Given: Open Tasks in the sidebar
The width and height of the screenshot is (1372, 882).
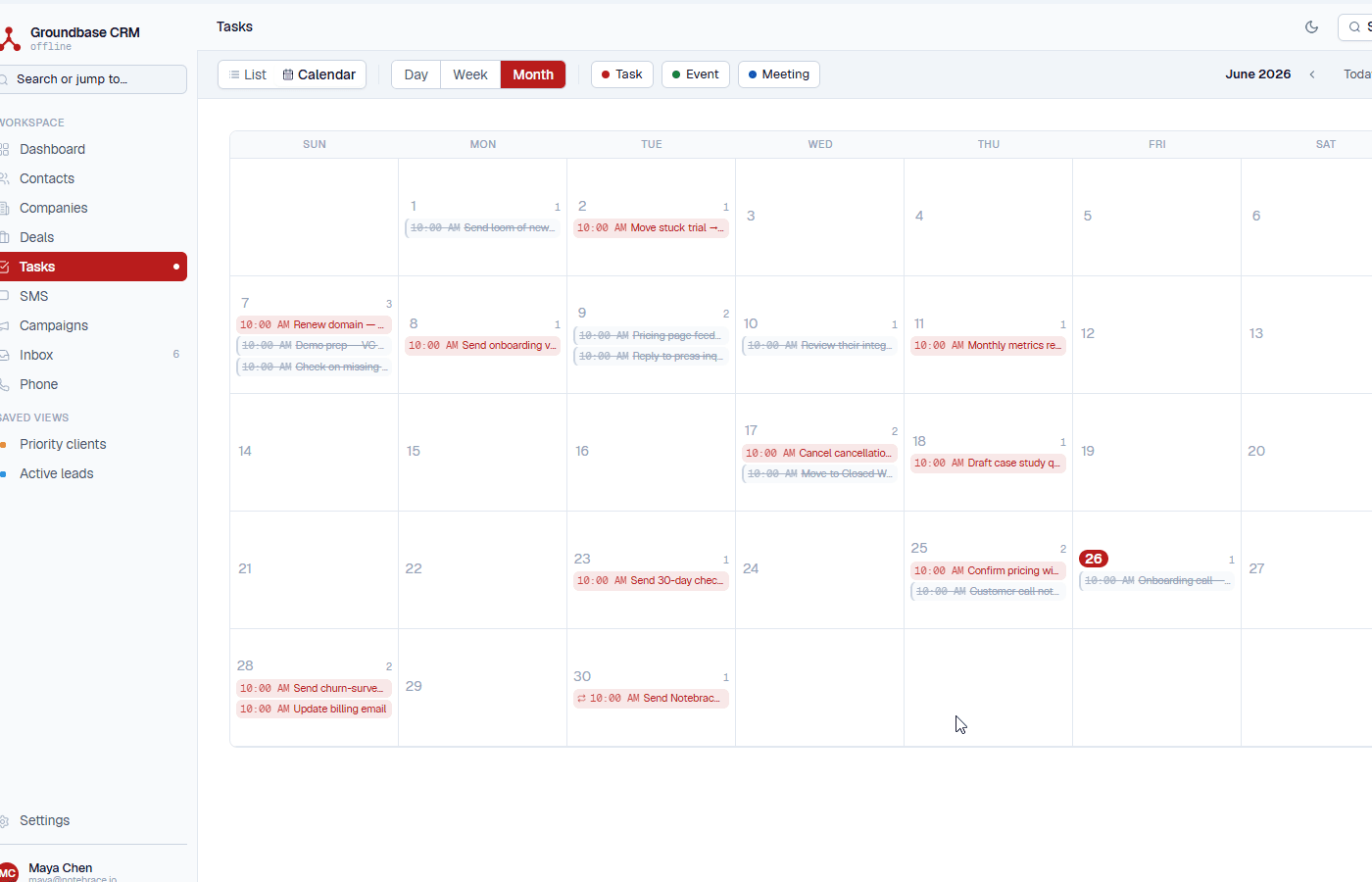Looking at the screenshot, I should coord(93,267).
